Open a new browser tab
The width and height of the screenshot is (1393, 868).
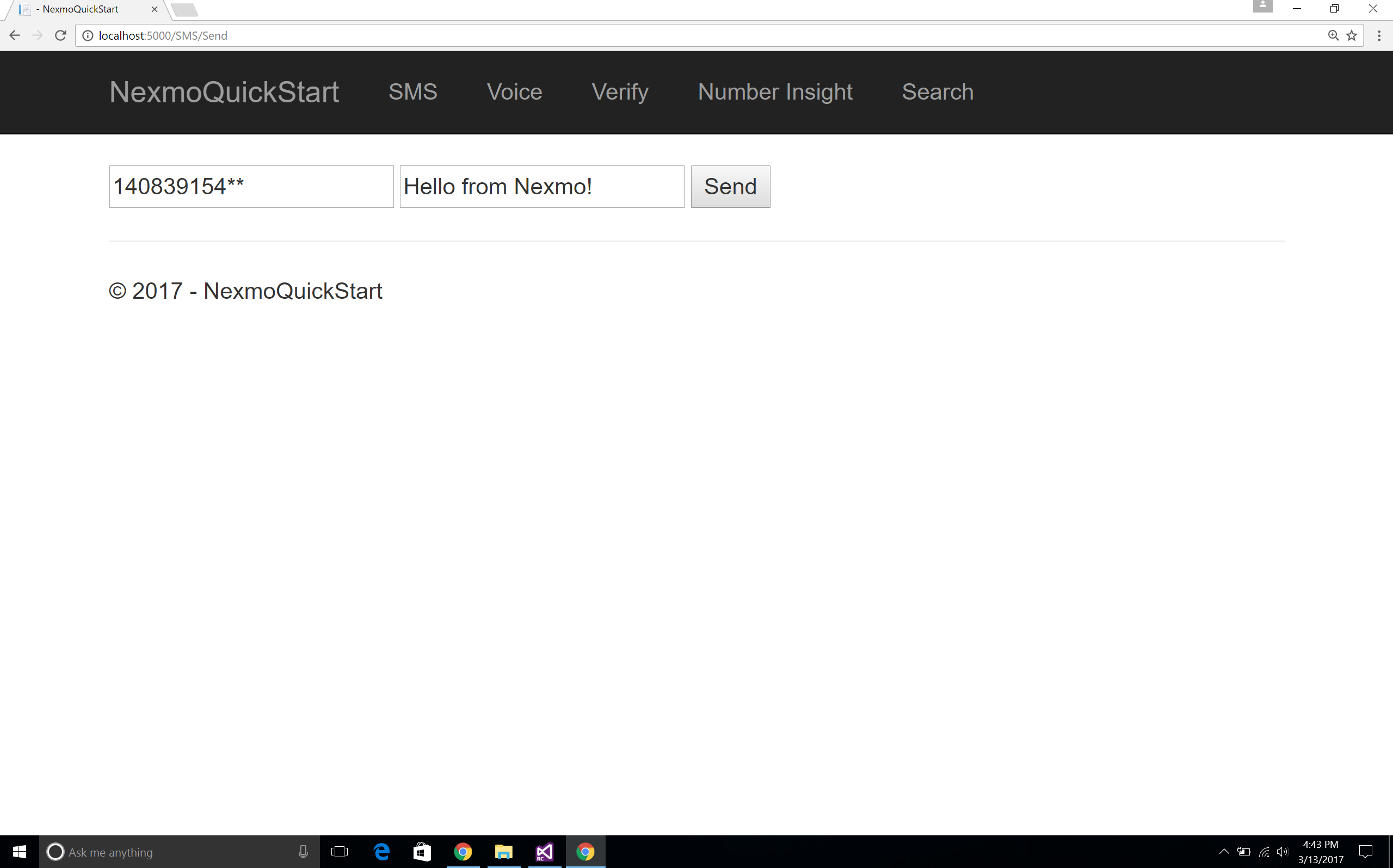[184, 10]
